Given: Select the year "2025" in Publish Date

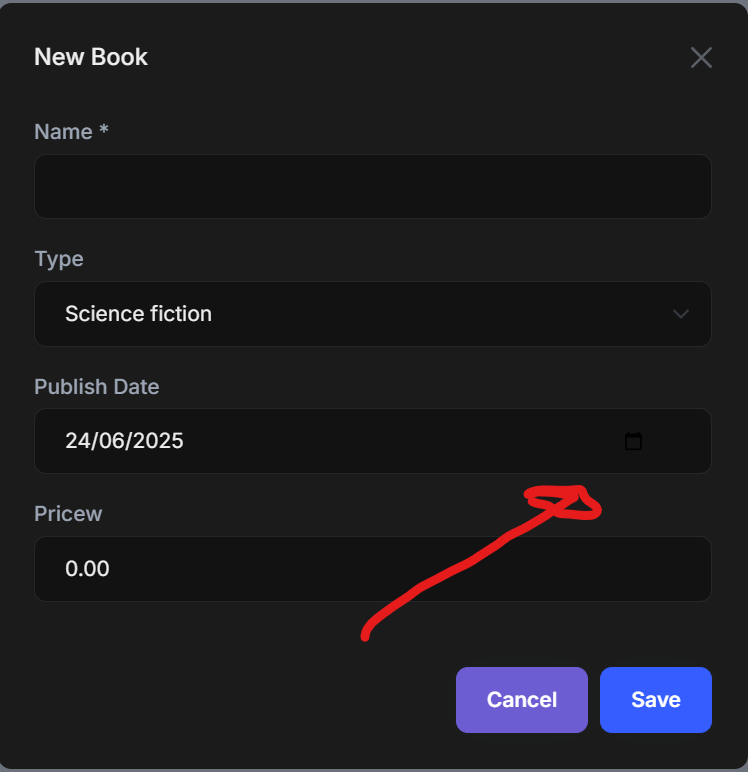Looking at the screenshot, I should (159, 441).
